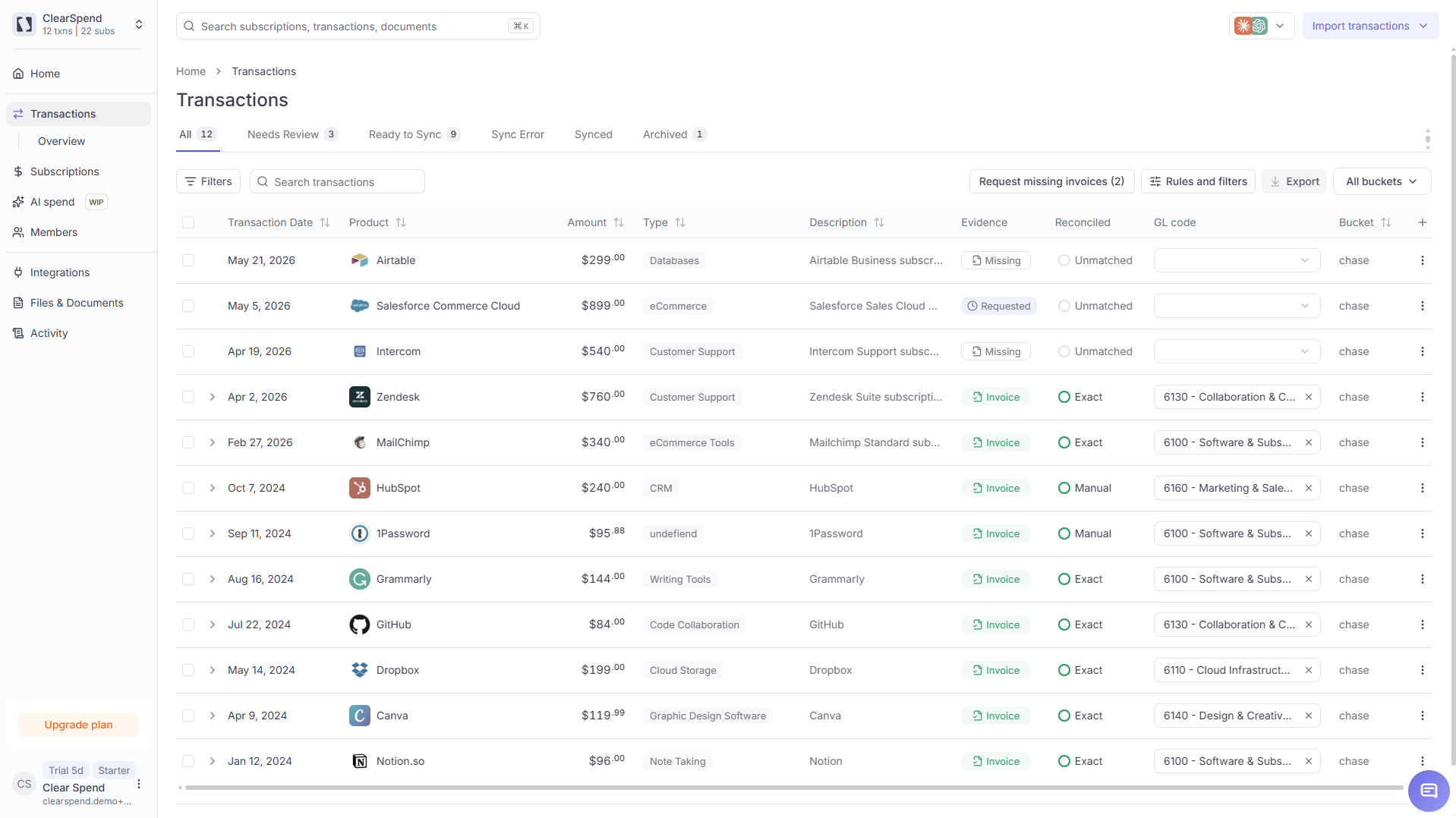Sort by Bucket column arrows
This screenshot has width=1456, height=818.
(1385, 222)
